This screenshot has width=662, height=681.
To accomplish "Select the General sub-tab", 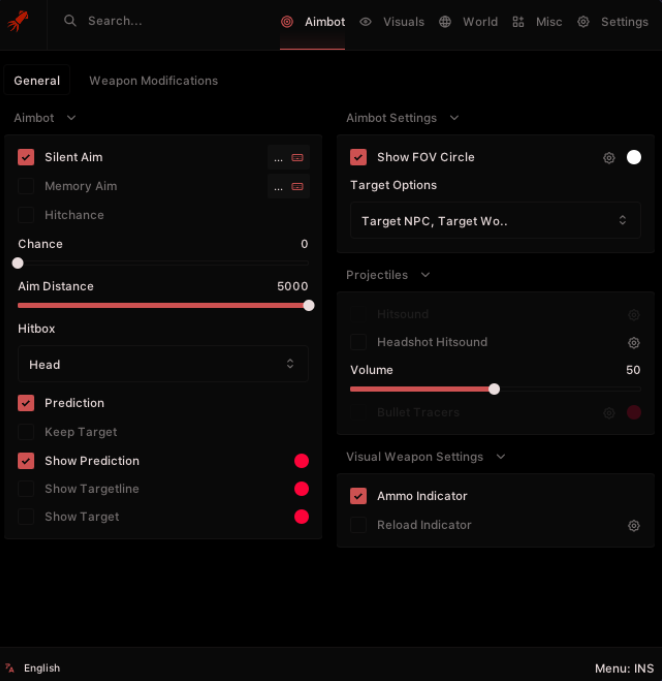I will 37,80.
